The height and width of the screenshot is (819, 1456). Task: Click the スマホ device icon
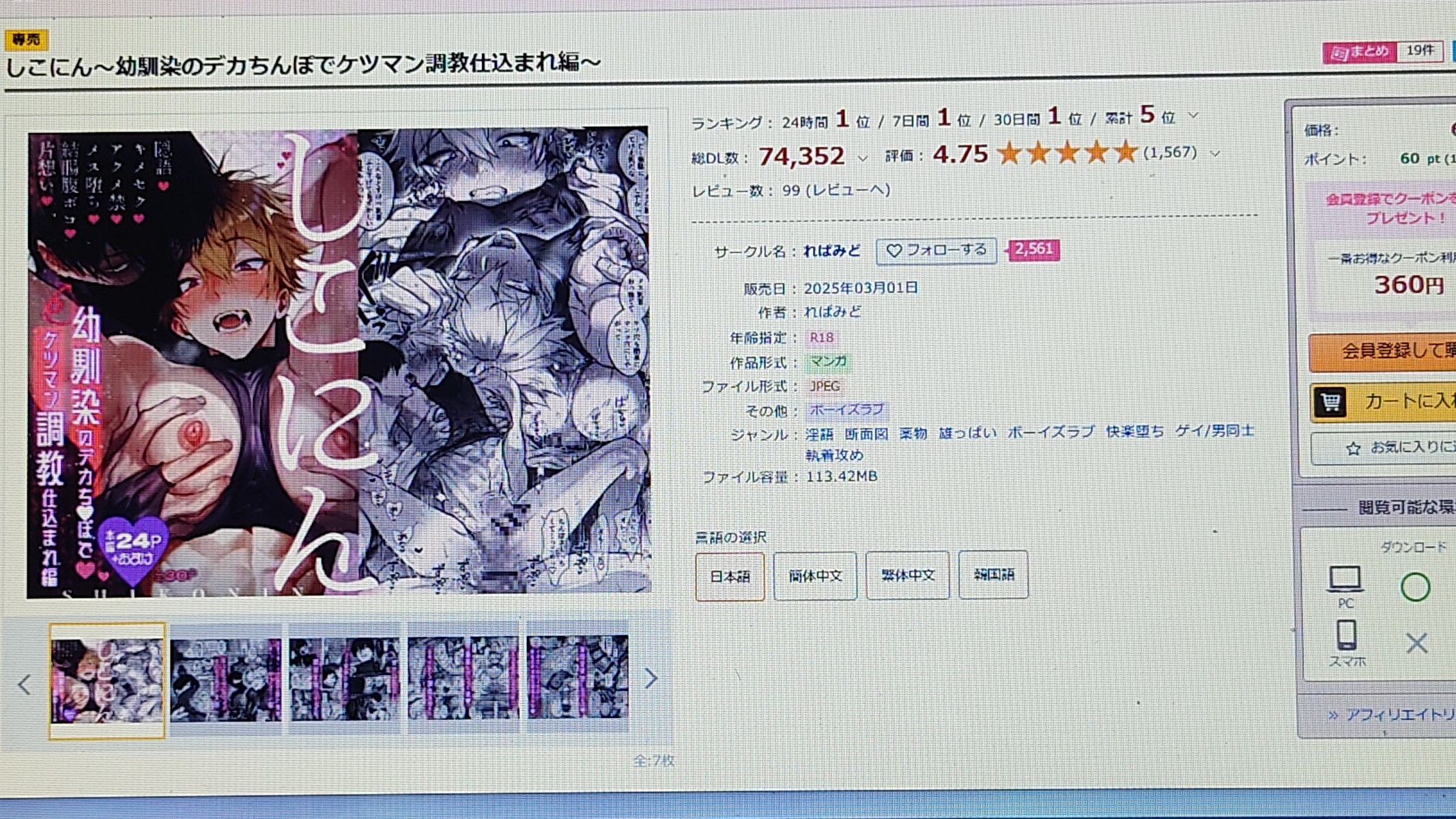(1346, 635)
